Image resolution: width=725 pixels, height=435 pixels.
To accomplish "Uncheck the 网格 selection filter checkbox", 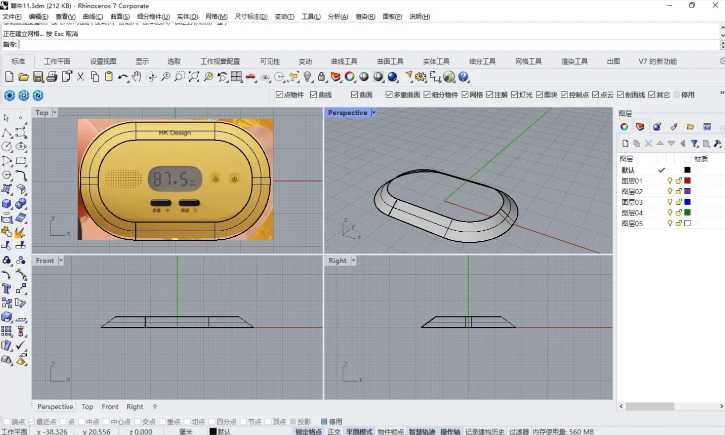I will pos(464,96).
